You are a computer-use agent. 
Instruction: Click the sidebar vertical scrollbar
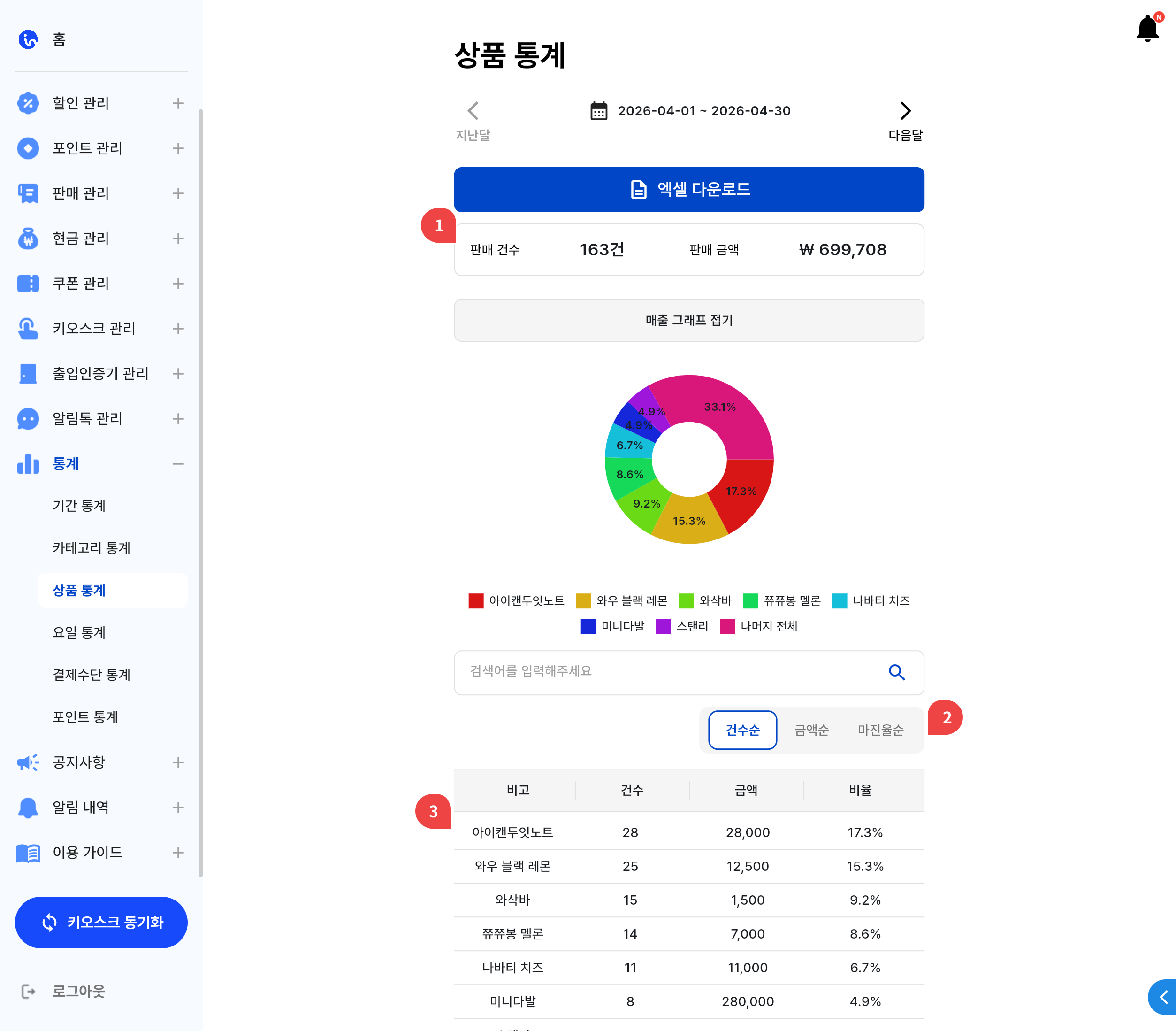point(200,492)
